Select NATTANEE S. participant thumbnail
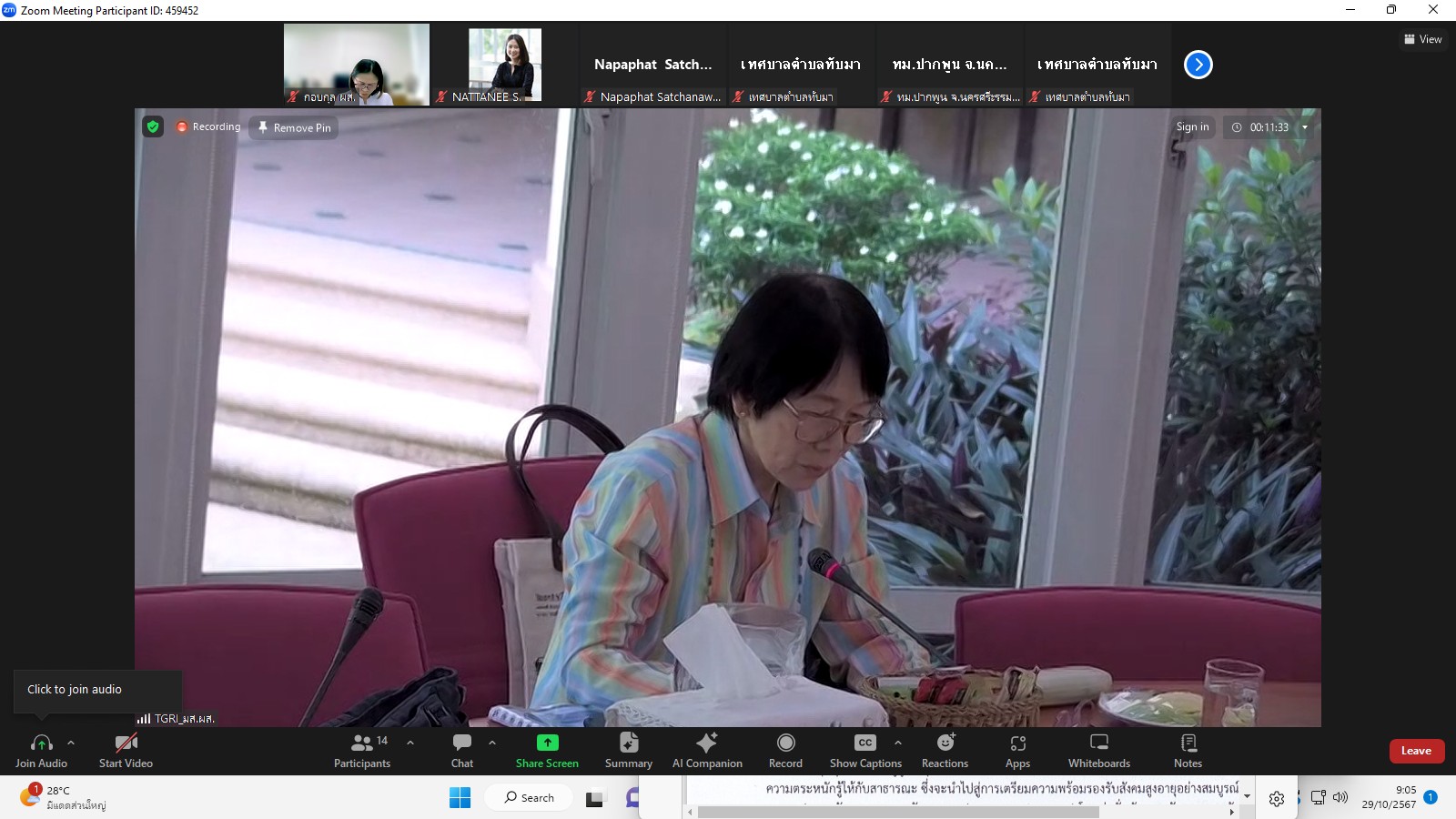1456x819 pixels. [505, 65]
